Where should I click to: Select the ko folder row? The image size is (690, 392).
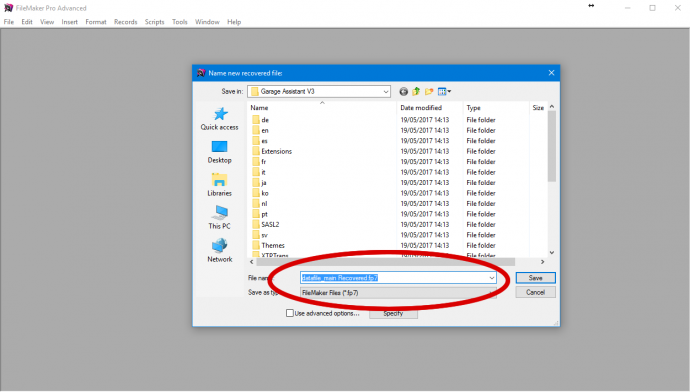click(397, 193)
